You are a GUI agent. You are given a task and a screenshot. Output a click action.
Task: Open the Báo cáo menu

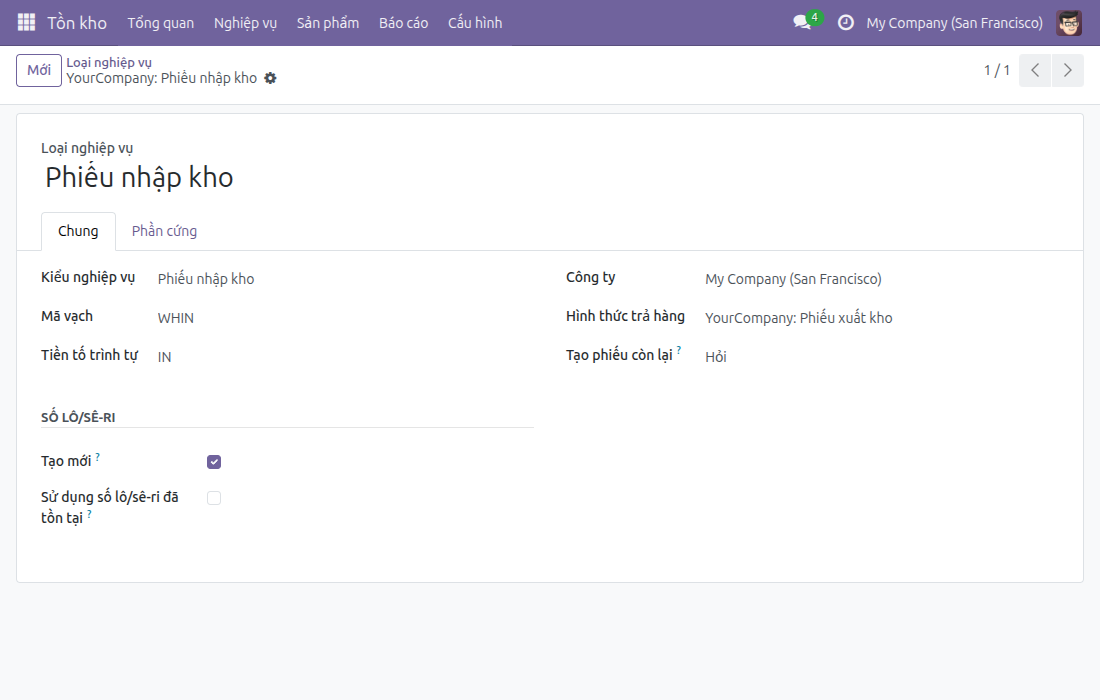(x=403, y=22)
